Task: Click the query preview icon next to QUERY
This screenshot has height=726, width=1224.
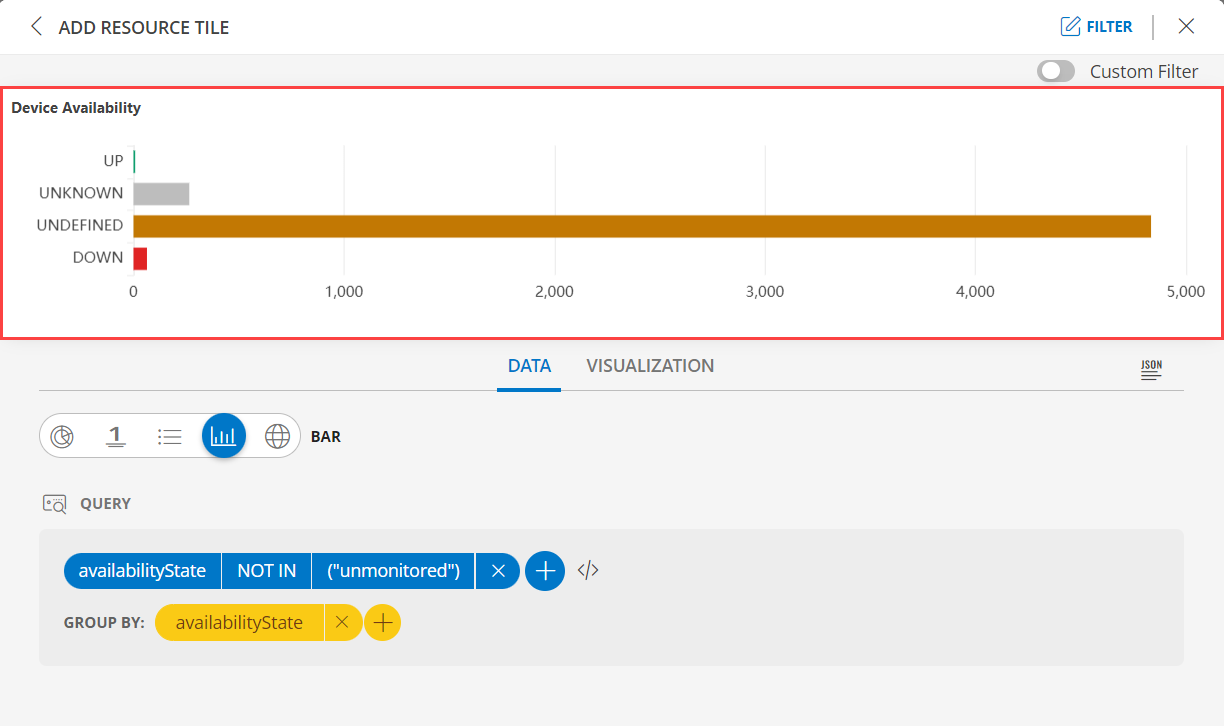Action: [55, 503]
